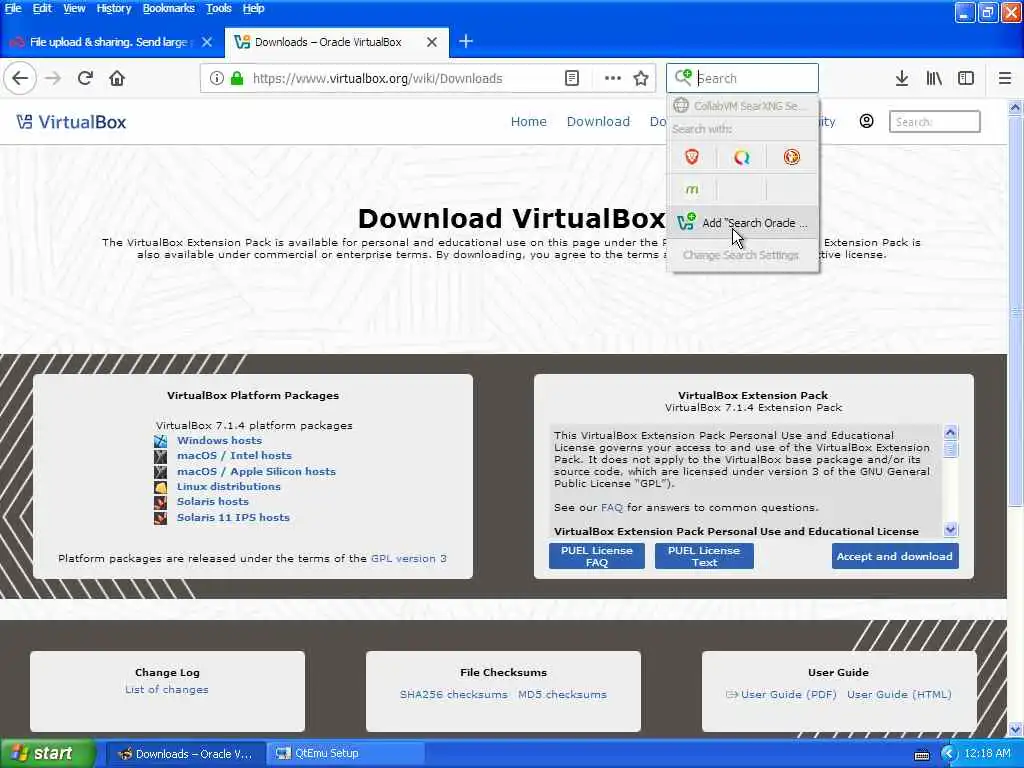Open the View menu
This screenshot has height=768, width=1024.
[x=74, y=8]
